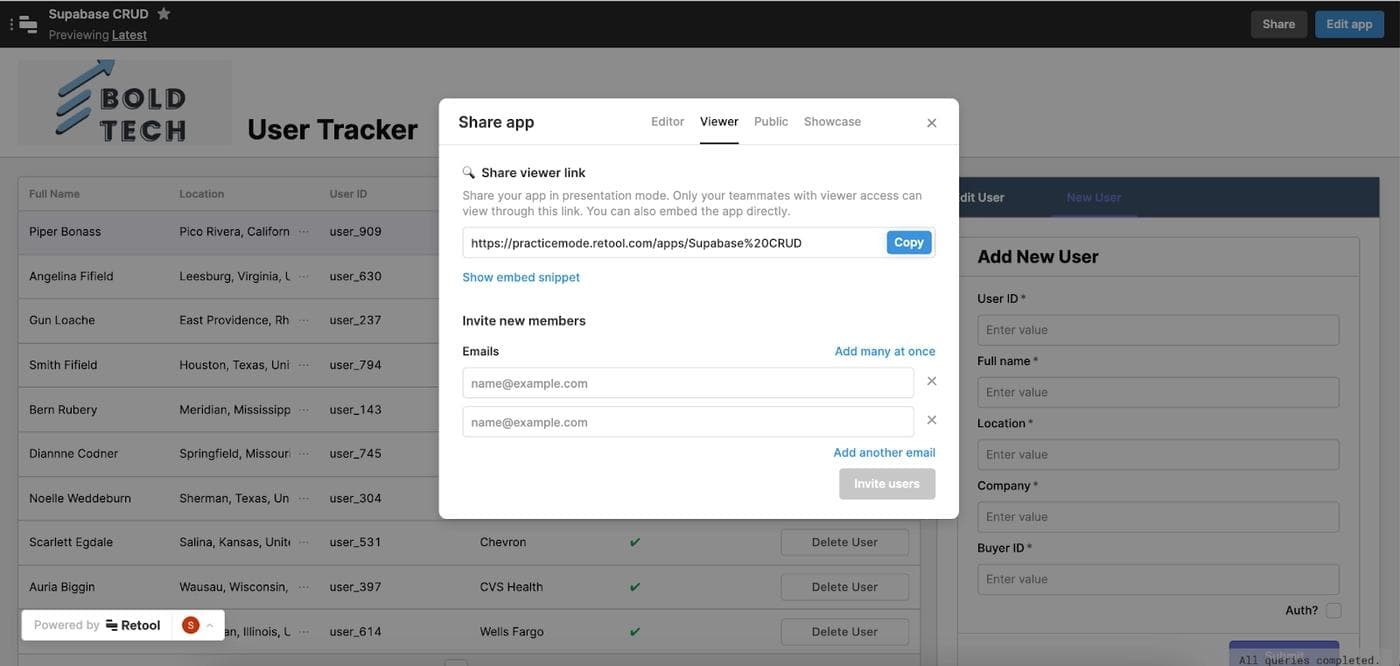Click Add many at once

coord(885,352)
